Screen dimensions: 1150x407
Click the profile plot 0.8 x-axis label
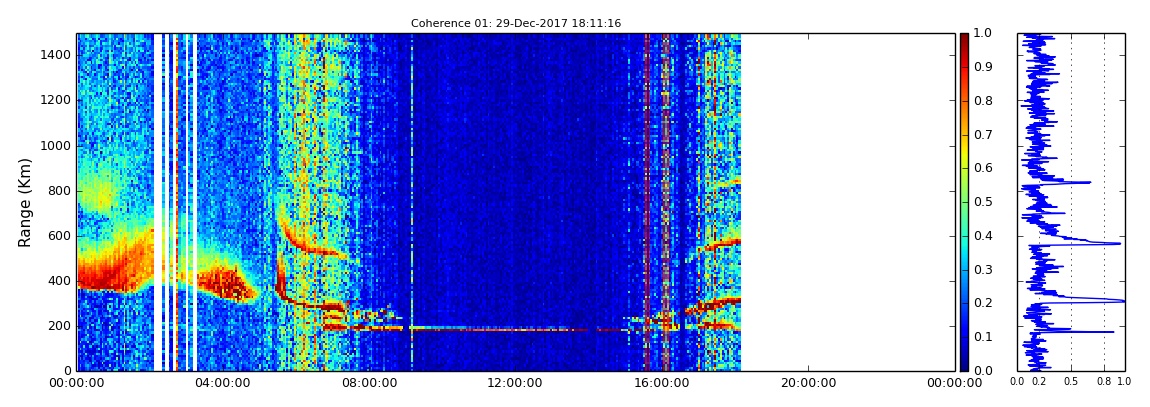1105,382
